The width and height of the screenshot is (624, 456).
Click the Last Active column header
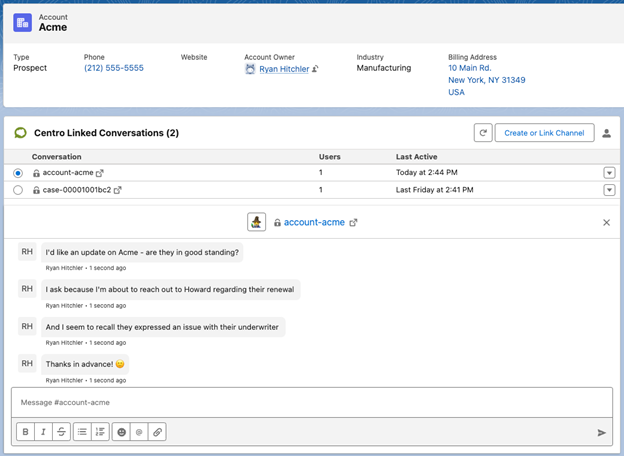[x=416, y=157]
